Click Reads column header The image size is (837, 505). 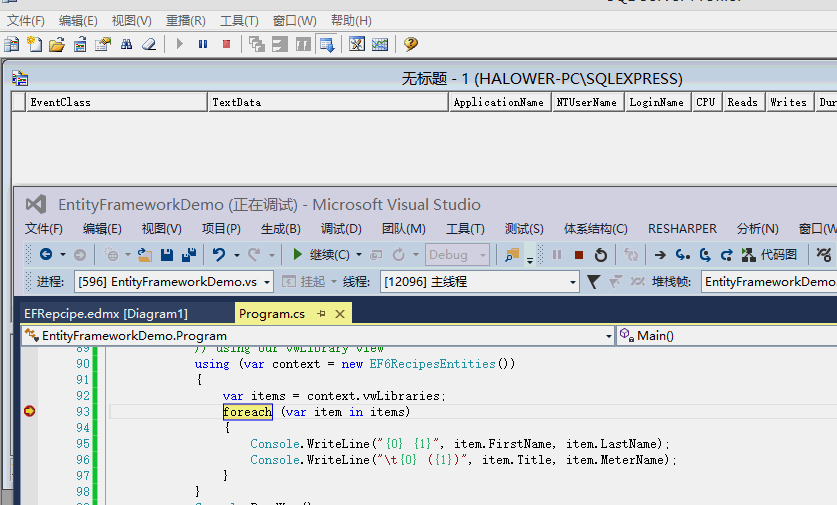[743, 102]
